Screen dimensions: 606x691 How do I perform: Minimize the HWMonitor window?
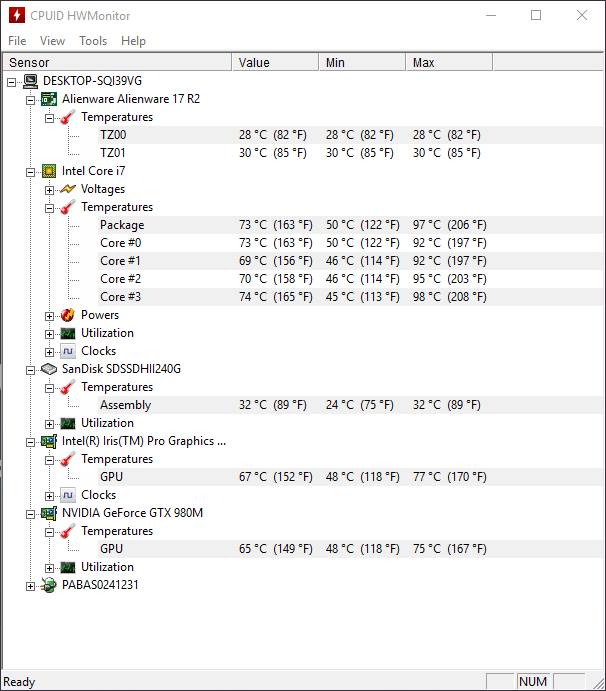(x=491, y=15)
